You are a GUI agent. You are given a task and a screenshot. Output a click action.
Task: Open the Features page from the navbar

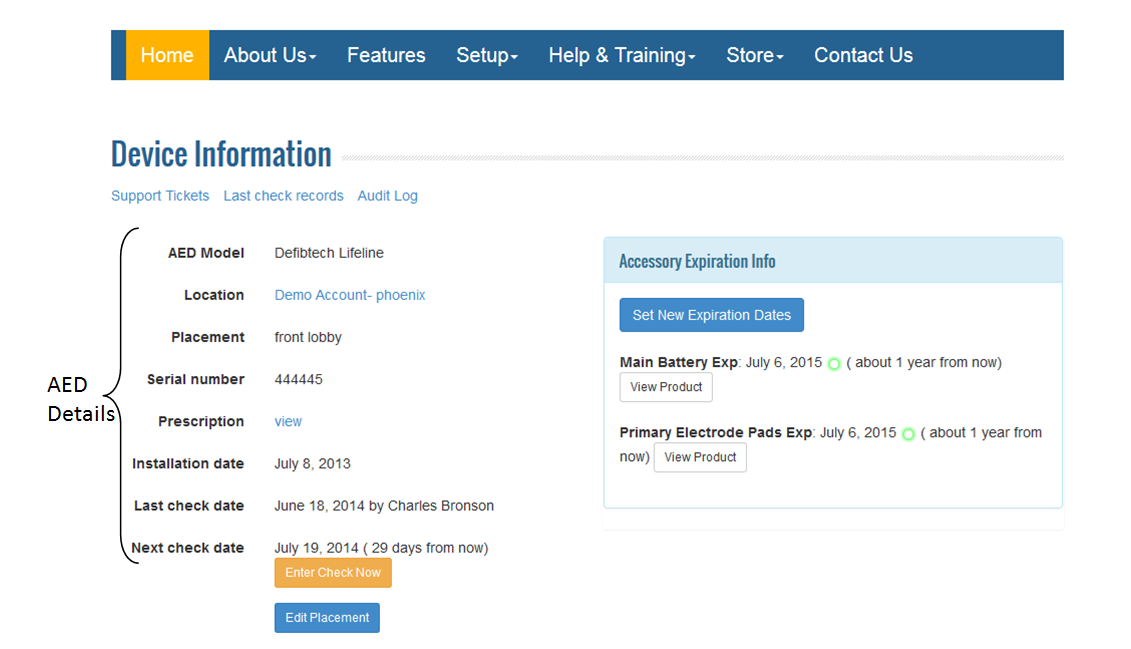pos(386,55)
